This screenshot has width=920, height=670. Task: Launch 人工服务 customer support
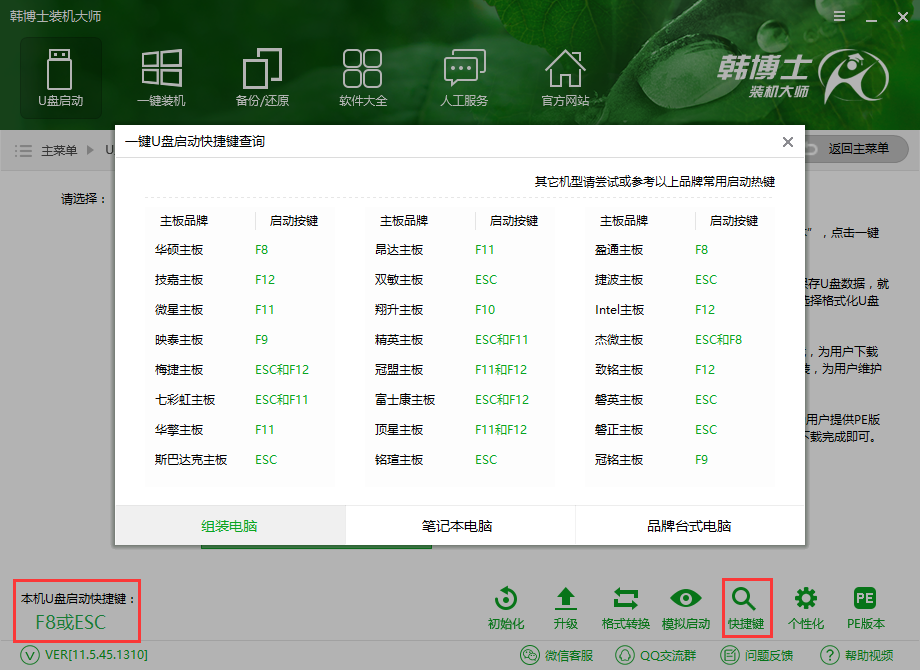click(464, 75)
